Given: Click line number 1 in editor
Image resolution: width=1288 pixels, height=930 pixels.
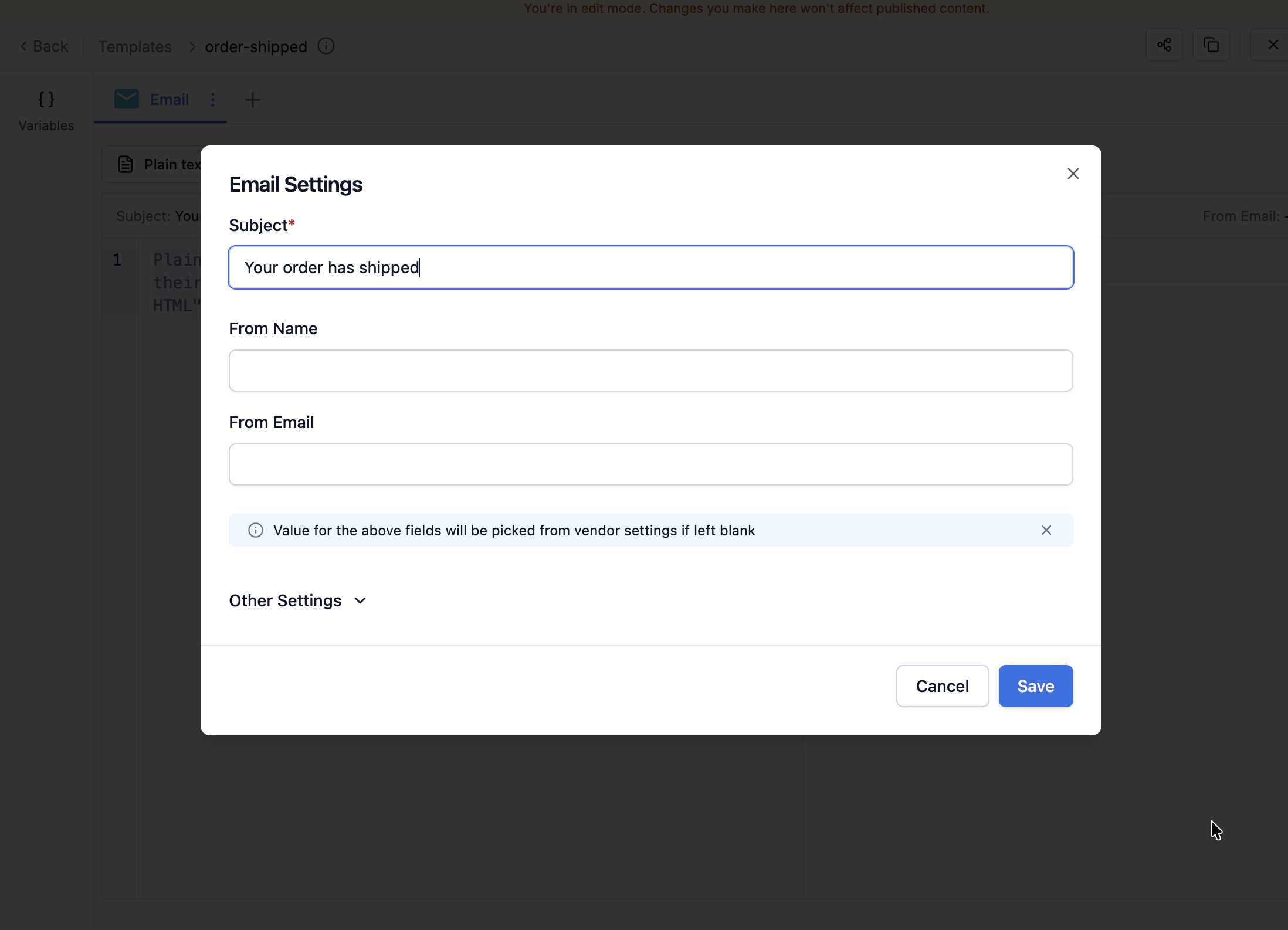Looking at the screenshot, I should [117, 260].
